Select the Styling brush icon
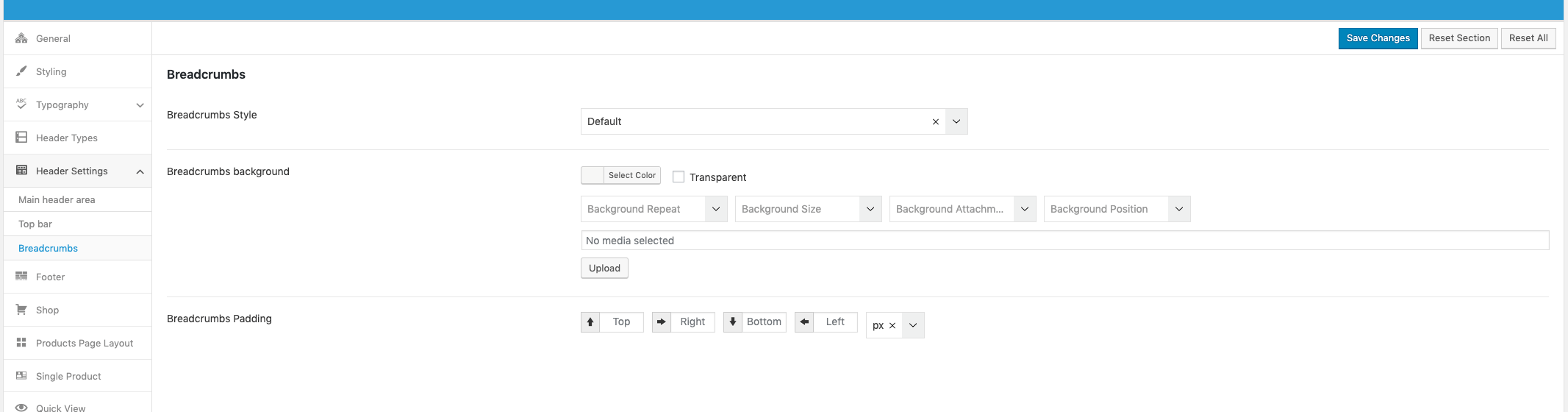Image resolution: width=1568 pixels, height=412 pixels. (x=21, y=71)
